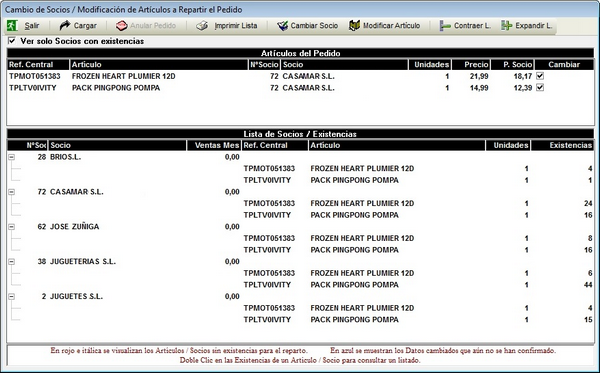600x373 pixels.
Task: Click the Salir exit icon
Action: (x=12, y=26)
